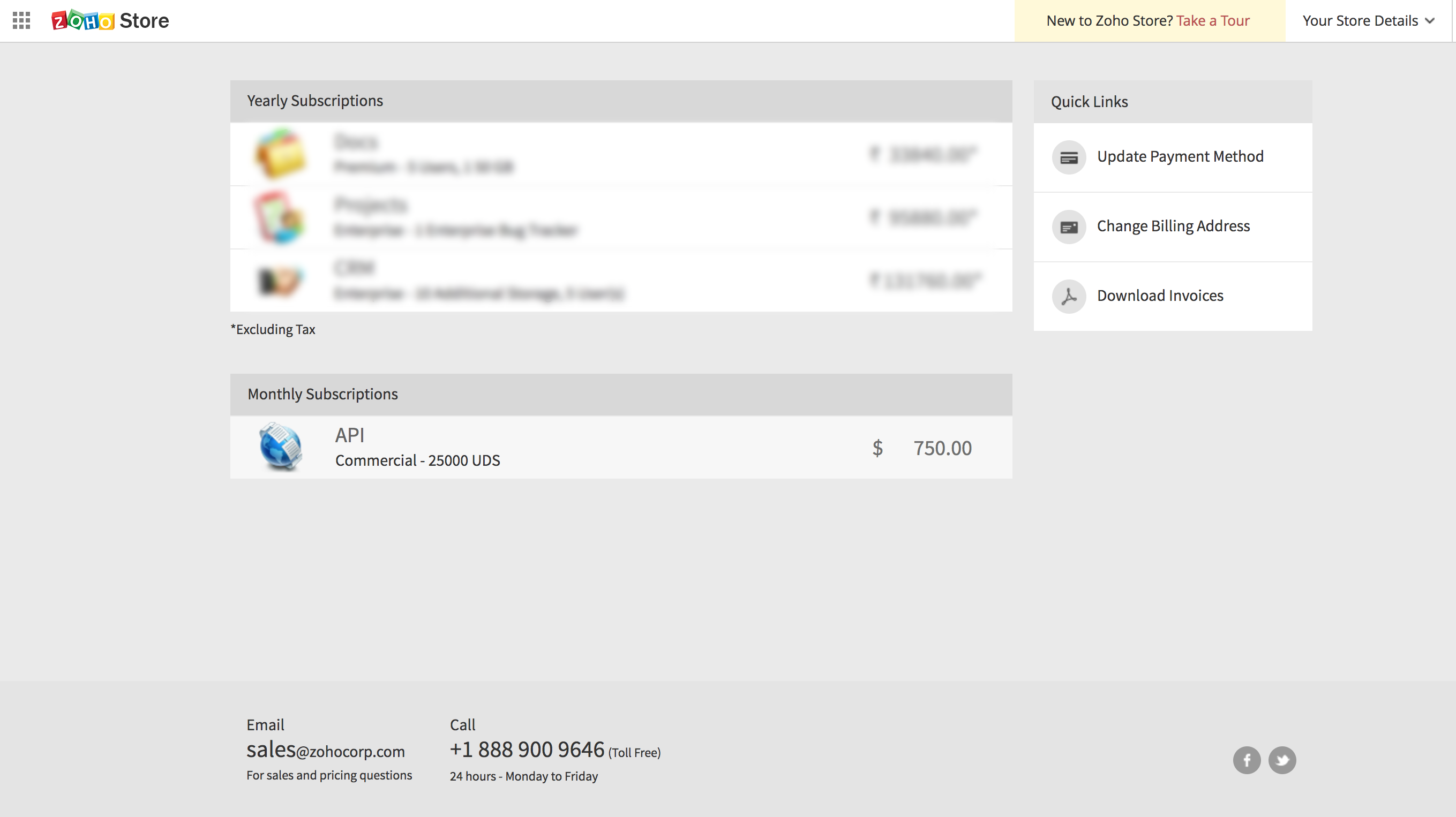The image size is (1456, 817).
Task: Expand the Your Store Details dropdown
Action: (x=1367, y=20)
